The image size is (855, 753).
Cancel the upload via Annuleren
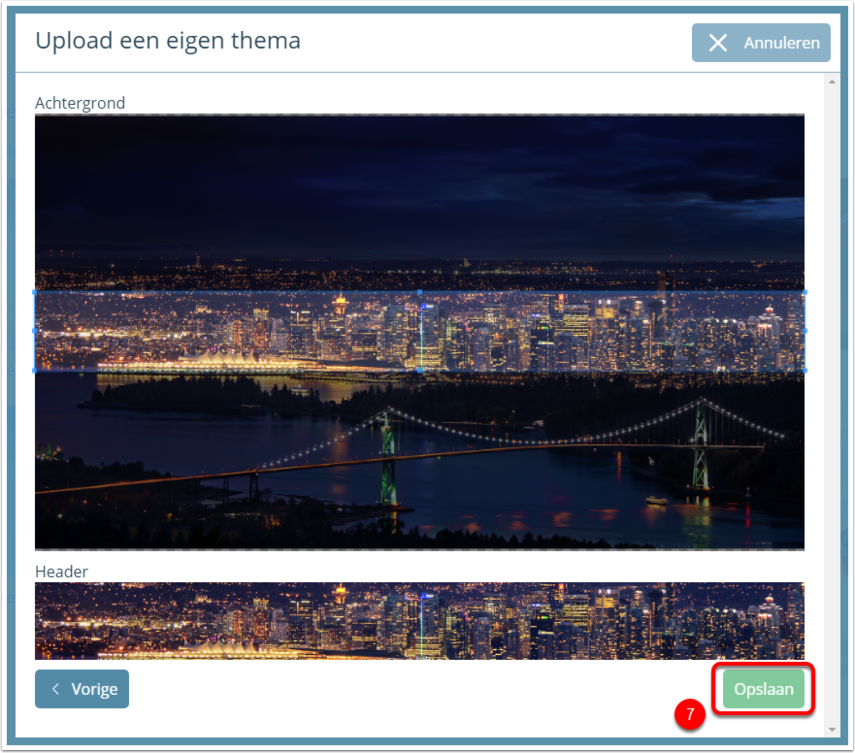[761, 43]
